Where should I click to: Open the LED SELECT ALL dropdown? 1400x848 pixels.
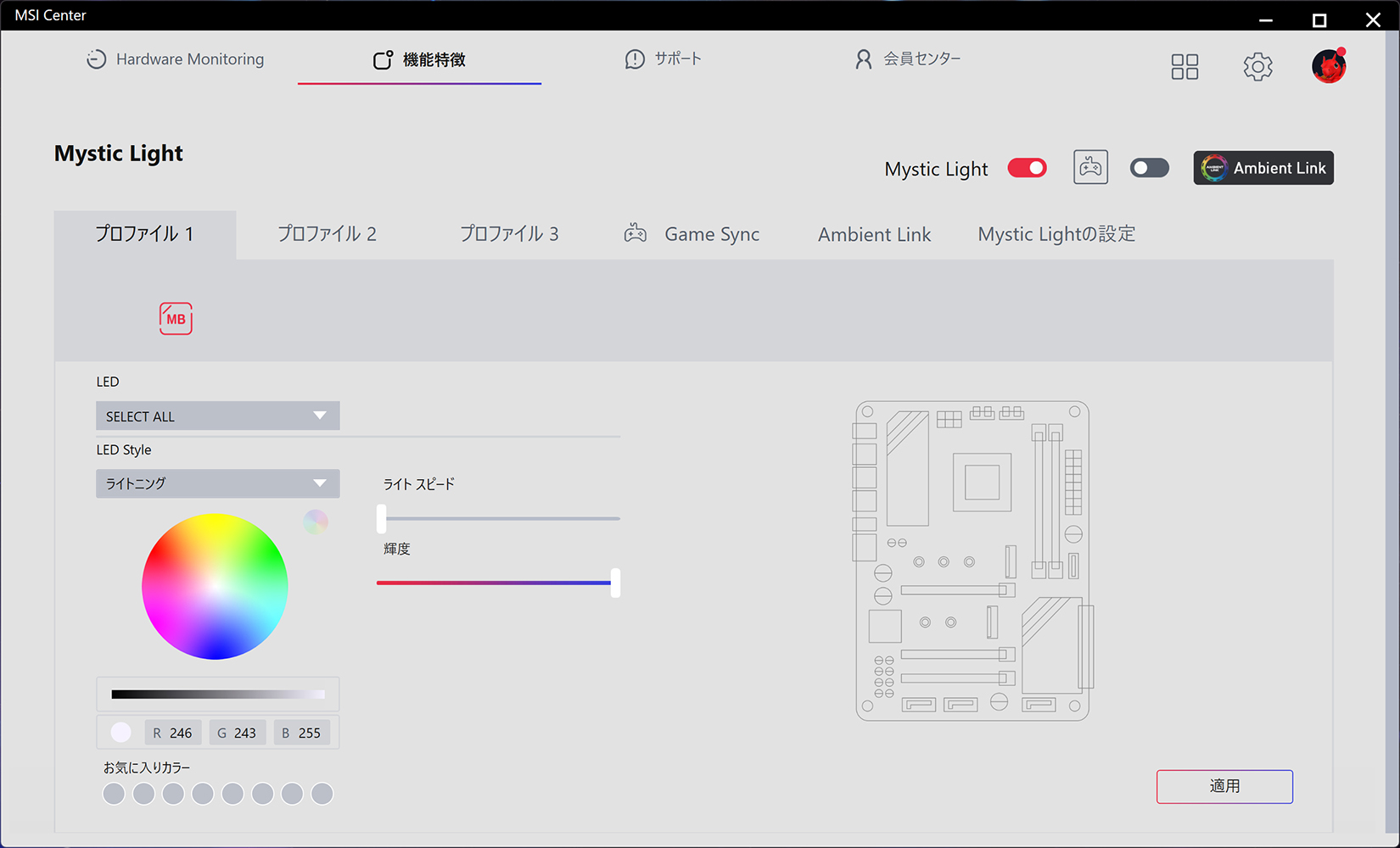pos(217,416)
